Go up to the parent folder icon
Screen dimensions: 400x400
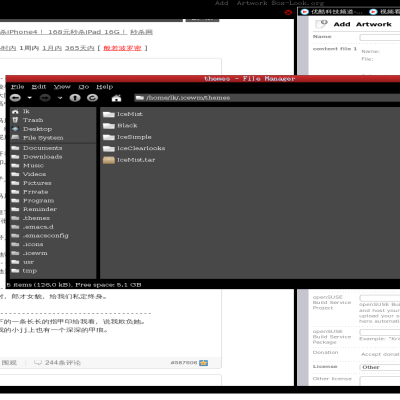click(x=75, y=98)
